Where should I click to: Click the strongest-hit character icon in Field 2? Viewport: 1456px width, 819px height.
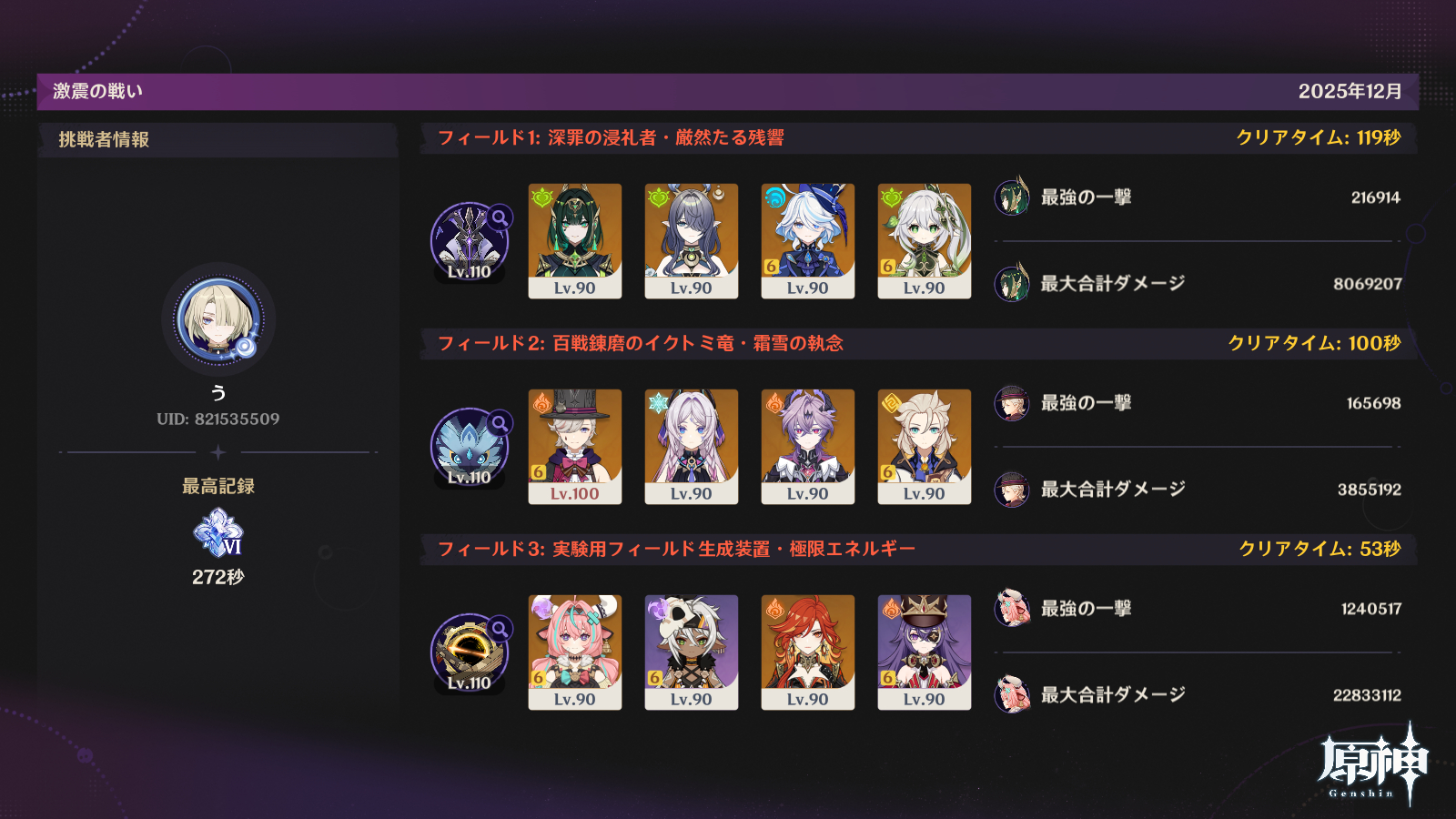pyautogui.click(x=1012, y=402)
